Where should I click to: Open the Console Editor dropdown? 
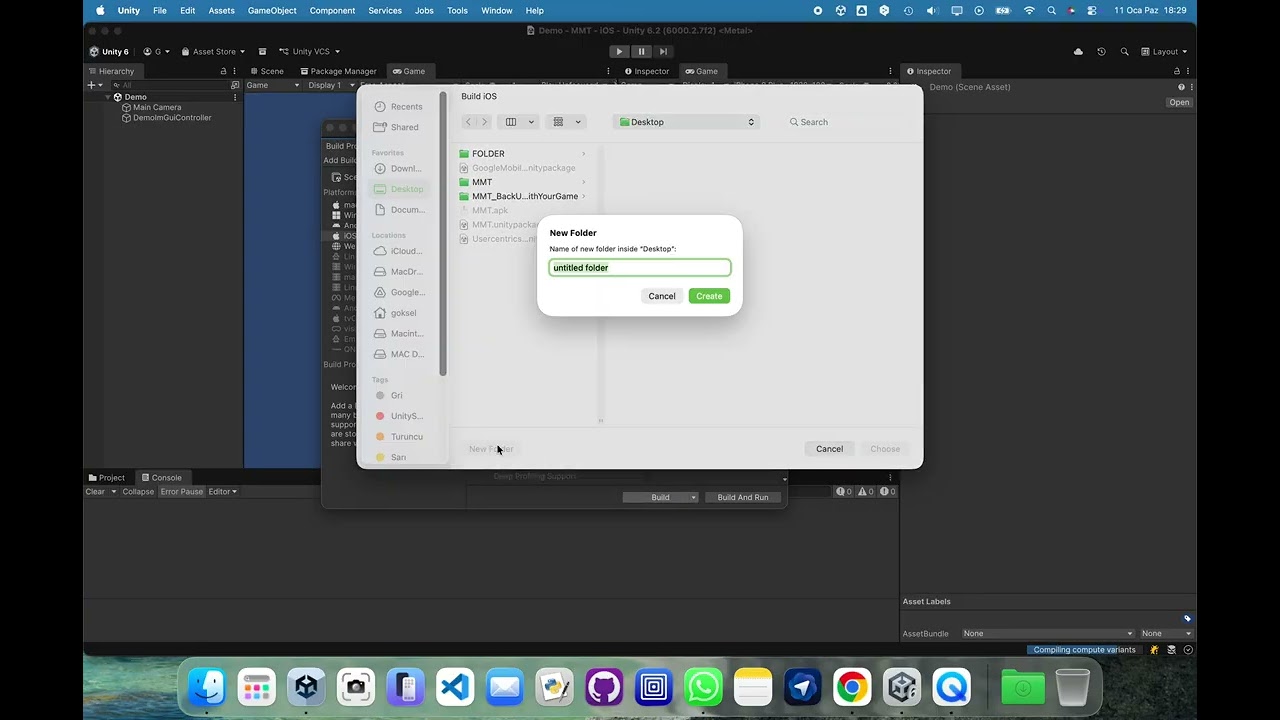coord(222,491)
